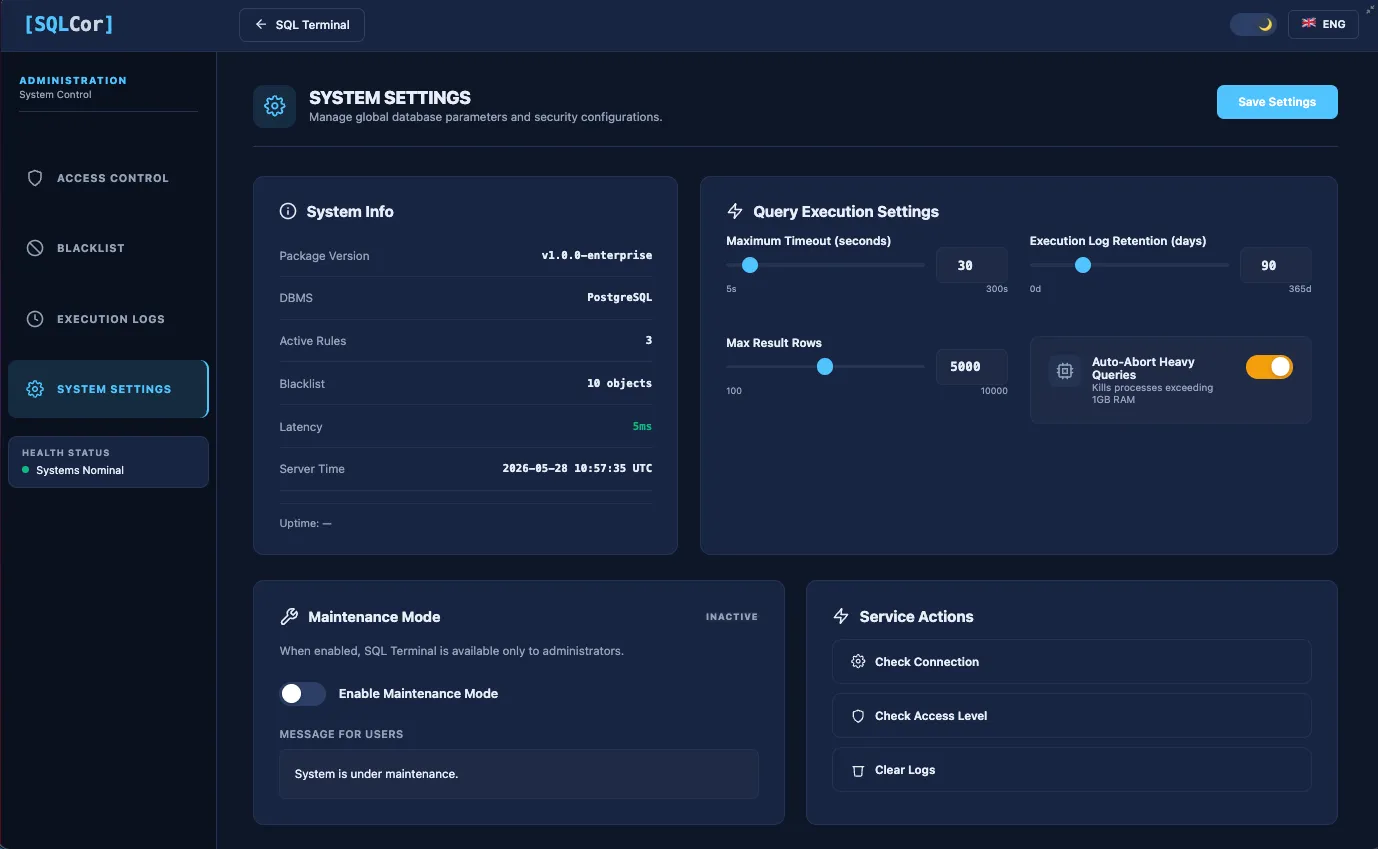This screenshot has width=1378, height=849.
Task: Click the shield icon in Check Access Level row
Action: point(858,716)
